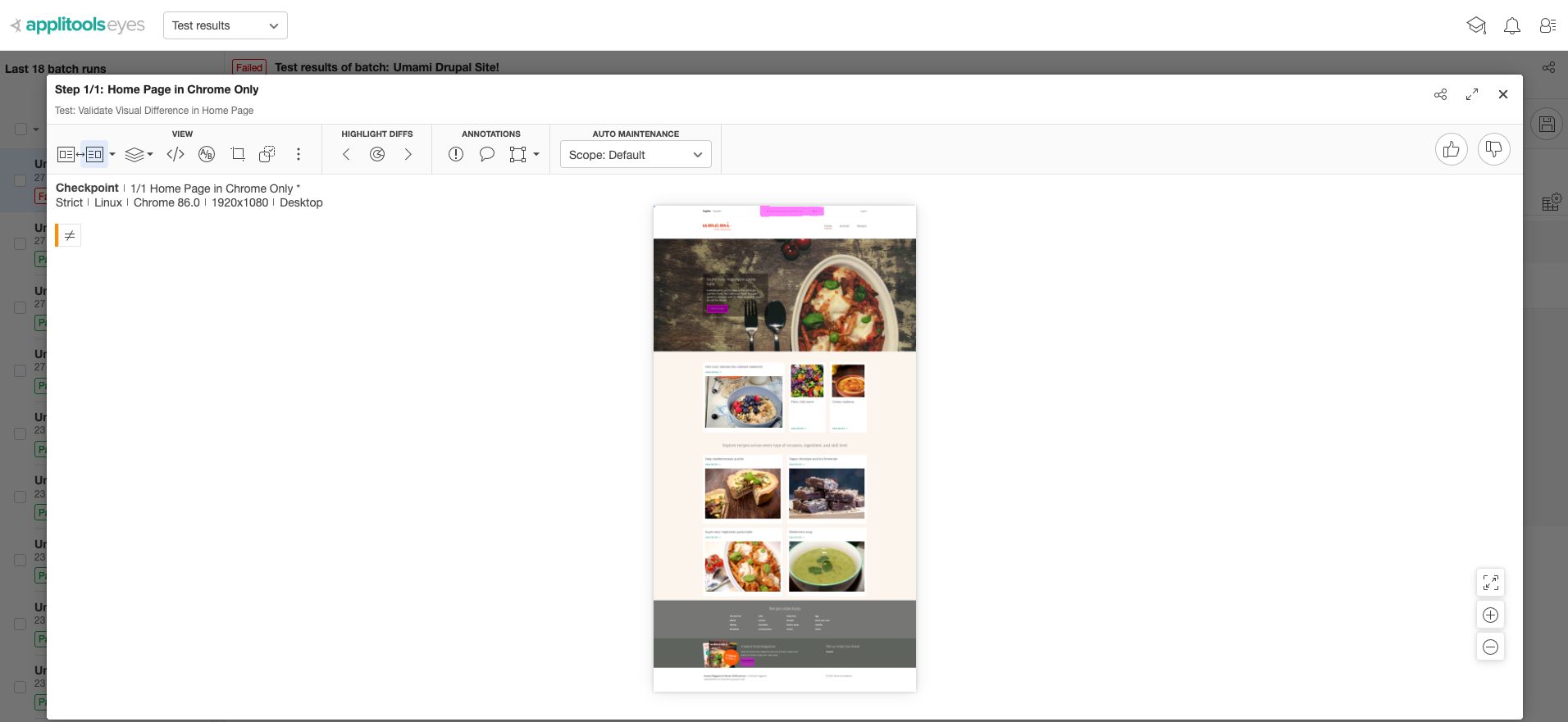Click the Umami home page screenshot thumbnail
1568x722 pixels.
point(784,447)
